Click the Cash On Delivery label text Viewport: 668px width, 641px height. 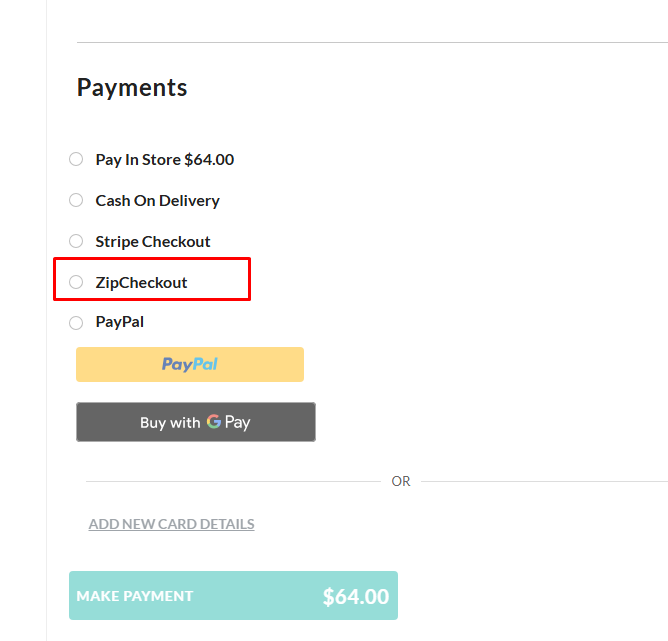157,200
